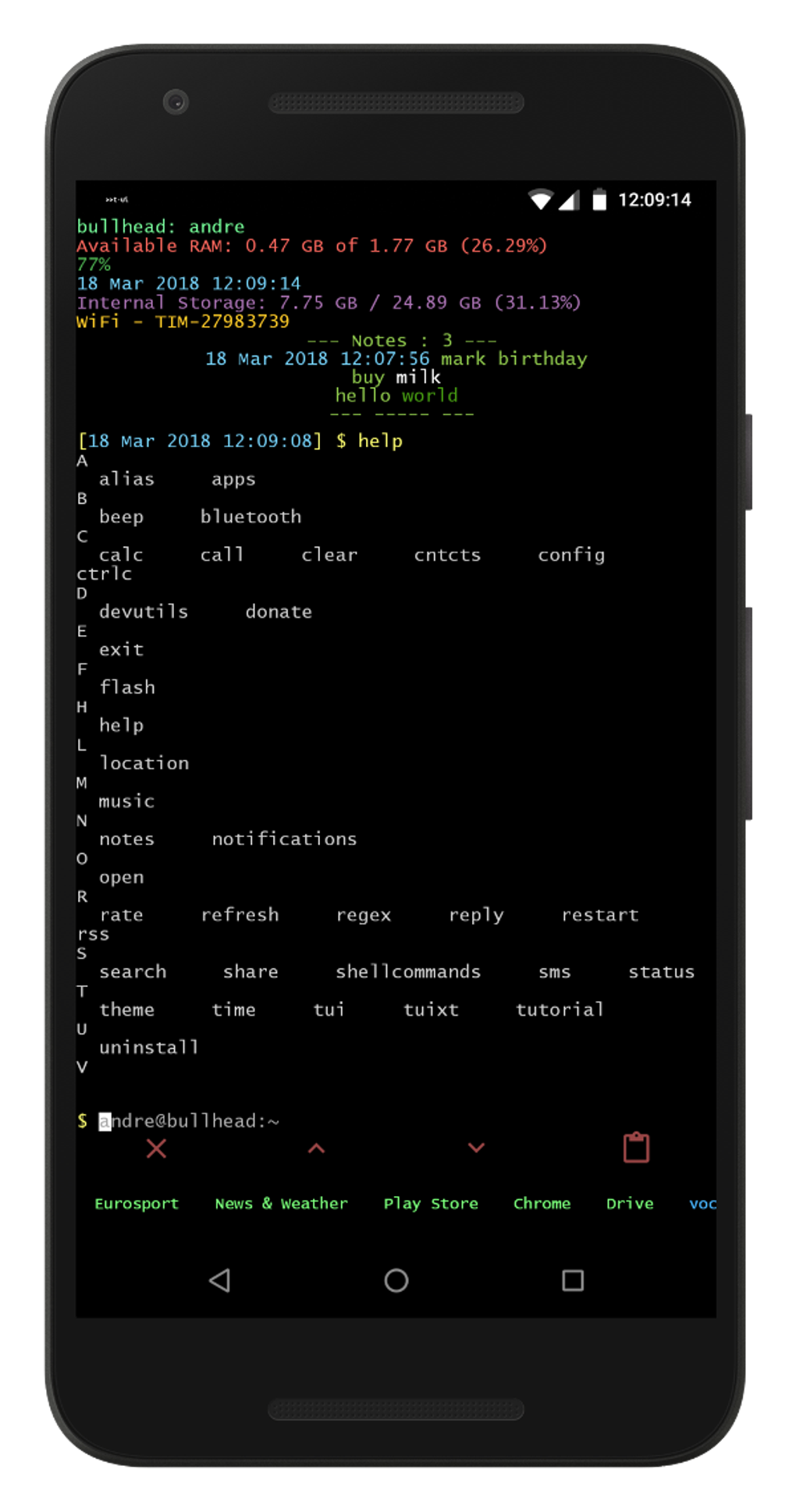The height and width of the screenshot is (1512, 796).
Task: Select the share command
Action: [251, 971]
